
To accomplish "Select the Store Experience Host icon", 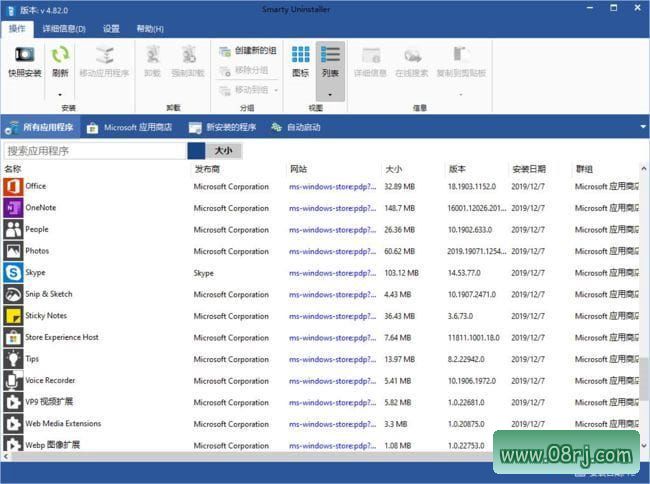I will (13, 337).
